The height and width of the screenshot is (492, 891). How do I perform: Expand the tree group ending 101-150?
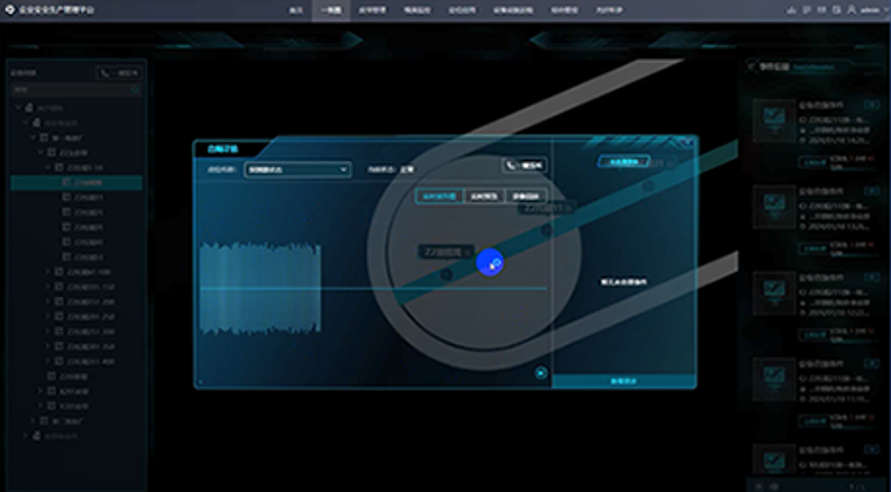(x=48, y=287)
